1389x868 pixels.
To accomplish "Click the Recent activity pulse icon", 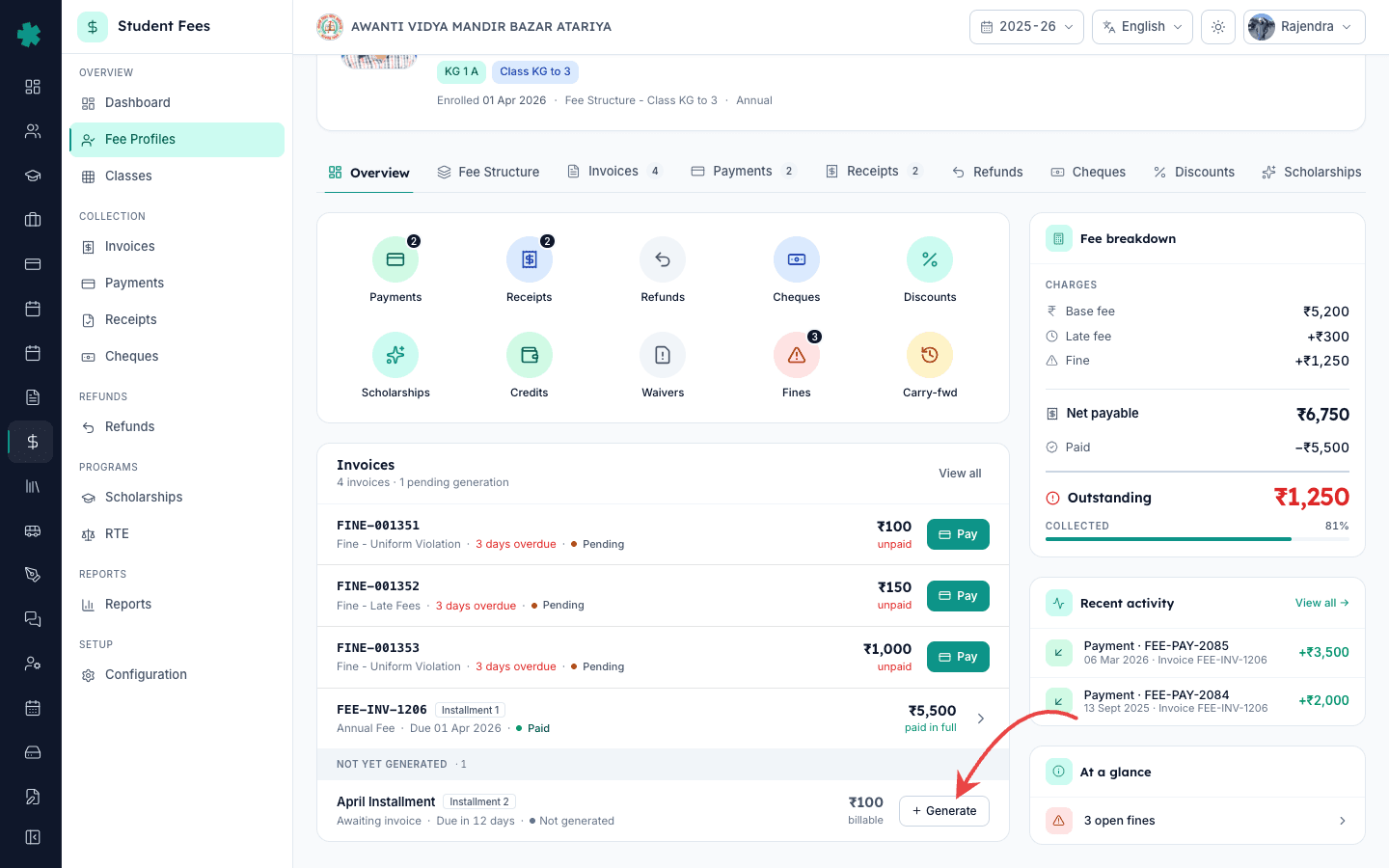I will coord(1059,603).
